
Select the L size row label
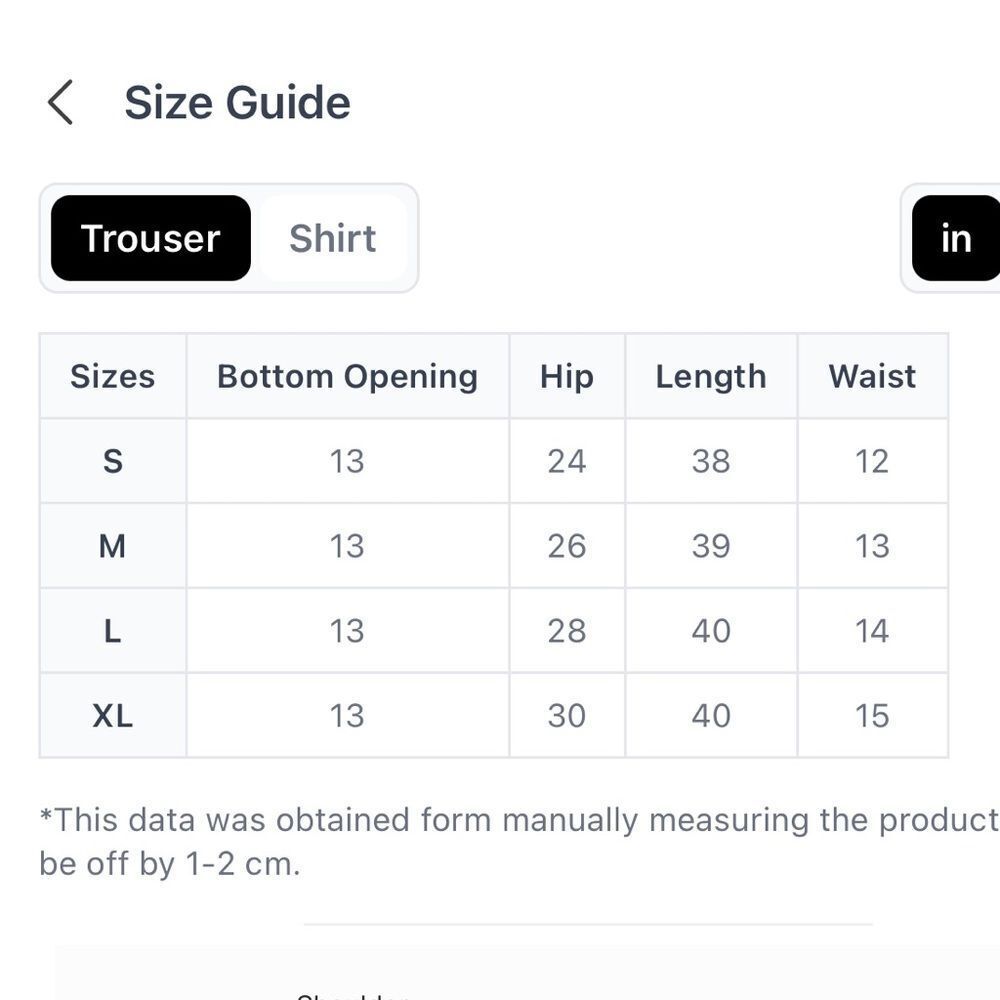113,631
